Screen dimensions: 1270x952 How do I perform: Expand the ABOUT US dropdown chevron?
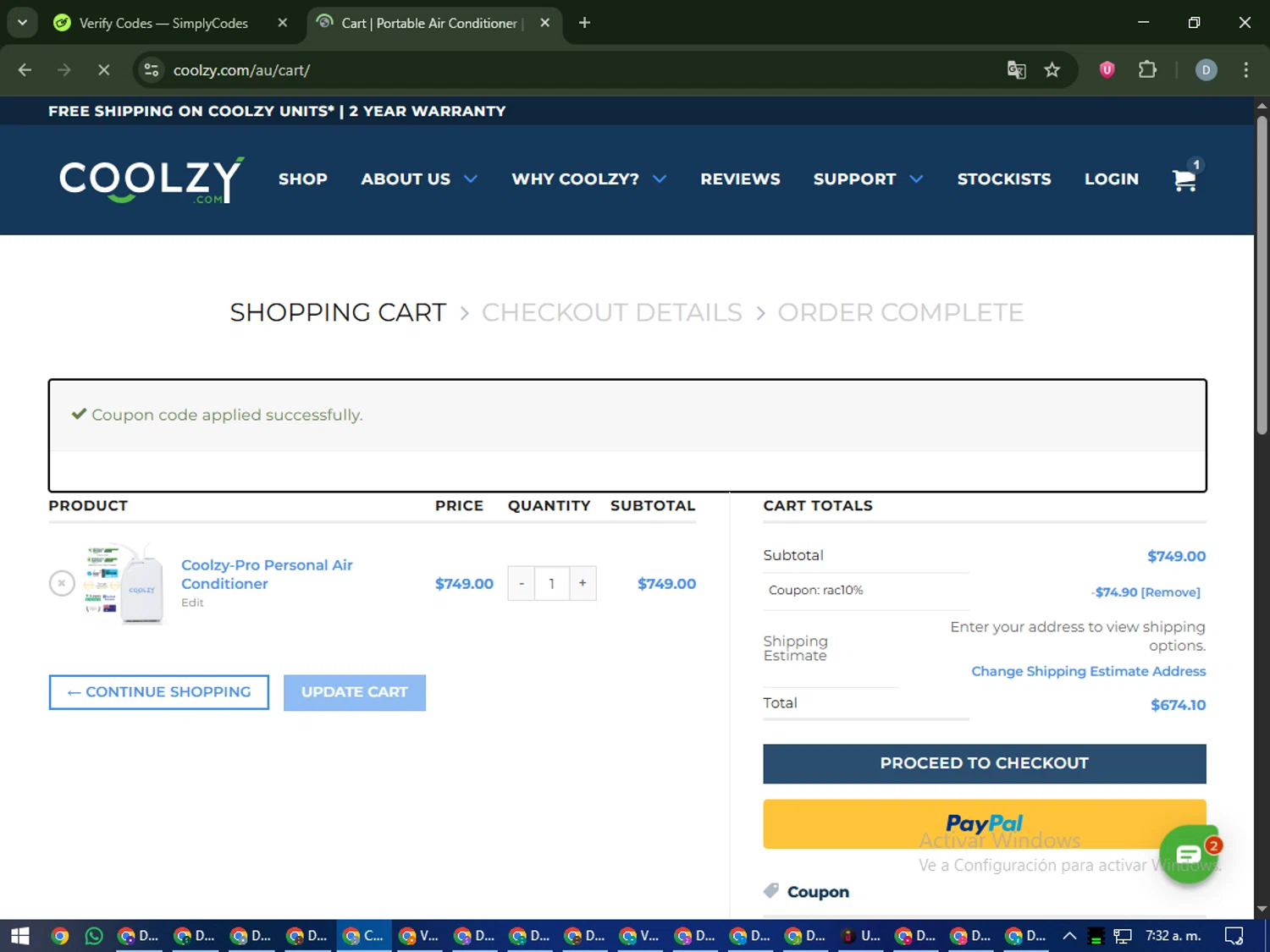click(x=471, y=179)
